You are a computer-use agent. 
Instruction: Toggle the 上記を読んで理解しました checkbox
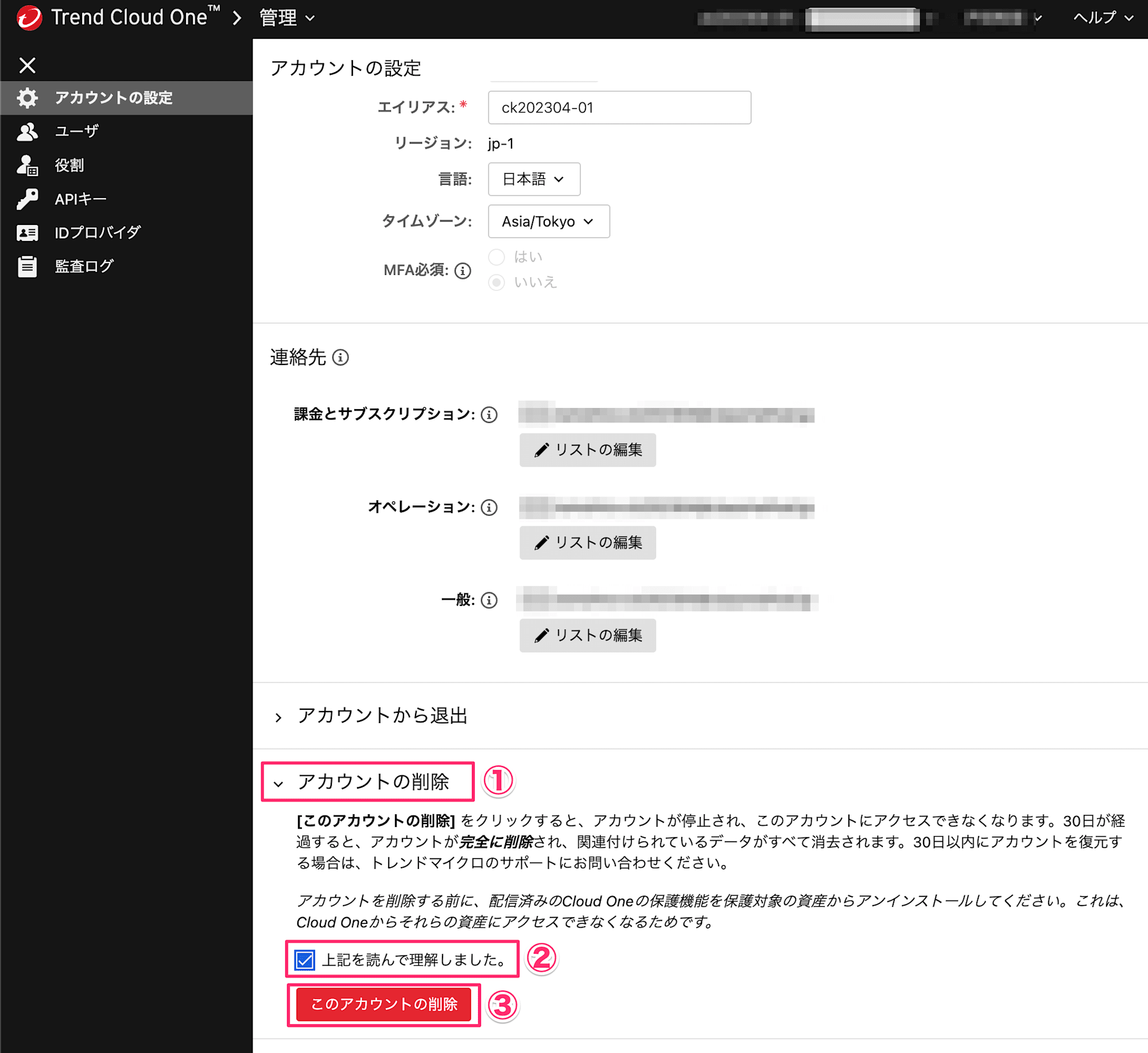304,959
